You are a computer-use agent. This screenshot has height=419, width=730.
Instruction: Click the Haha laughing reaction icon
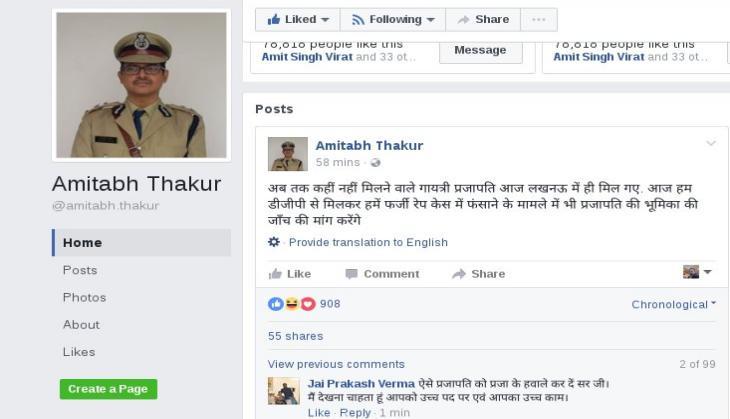click(292, 304)
